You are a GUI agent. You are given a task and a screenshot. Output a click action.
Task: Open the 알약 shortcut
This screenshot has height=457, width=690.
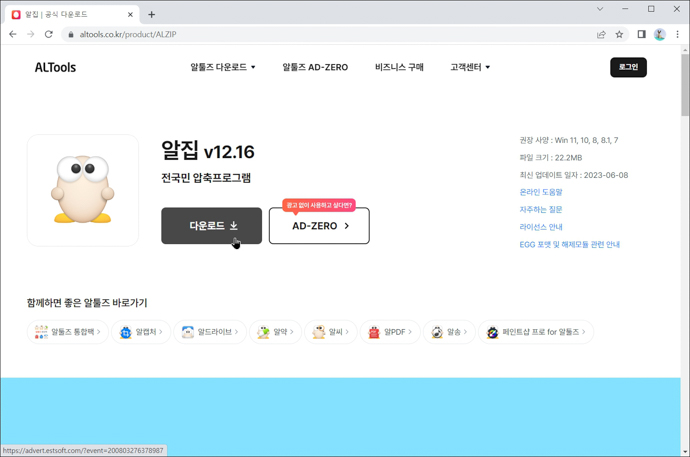click(x=275, y=332)
